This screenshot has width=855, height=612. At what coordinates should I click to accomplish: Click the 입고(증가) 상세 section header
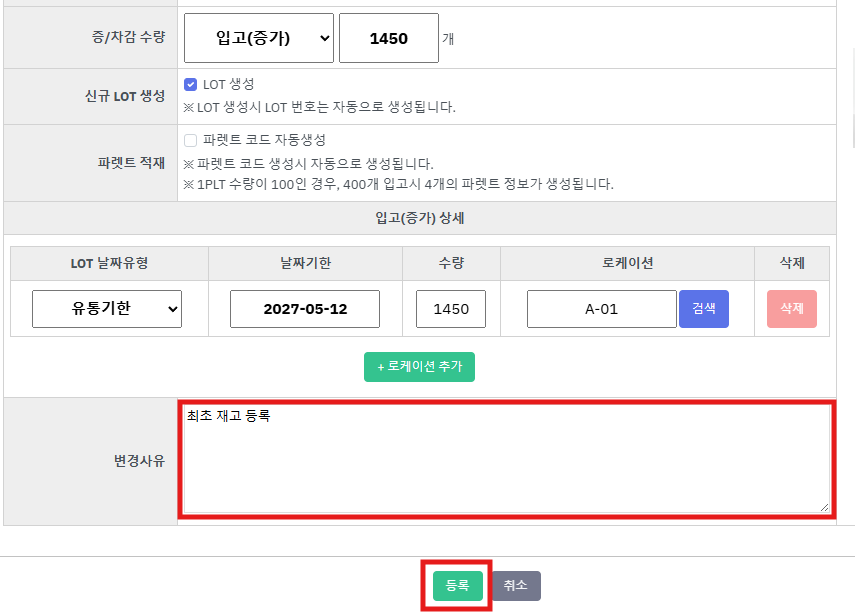(419, 218)
